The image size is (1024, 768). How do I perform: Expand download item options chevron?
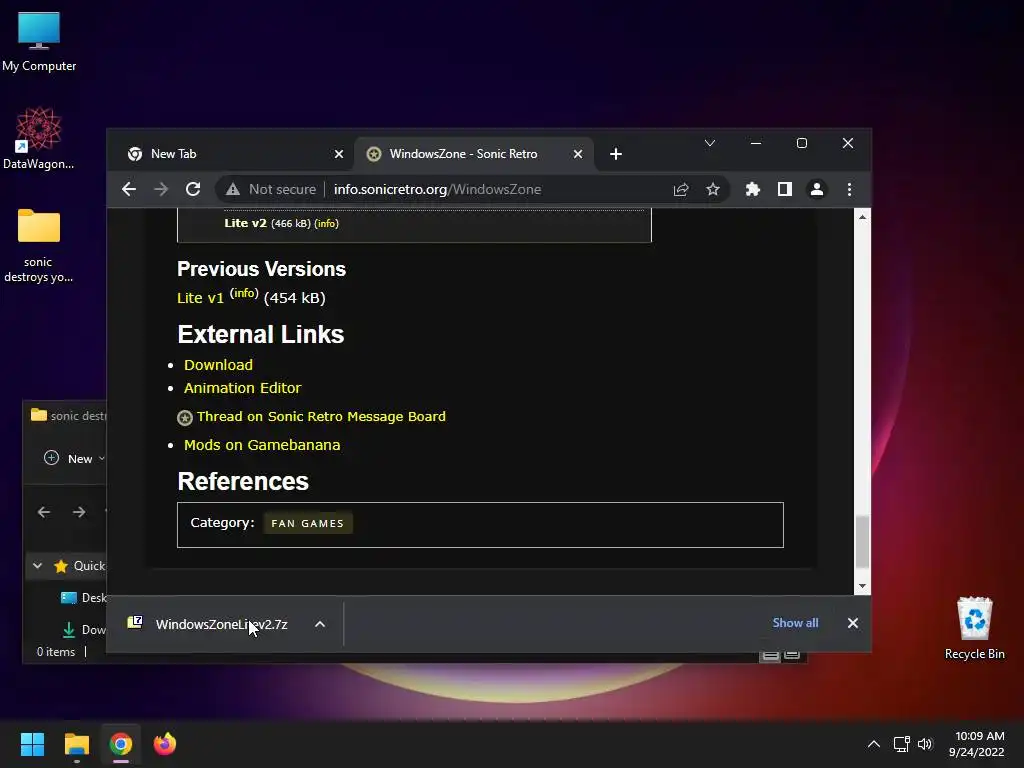coord(320,624)
